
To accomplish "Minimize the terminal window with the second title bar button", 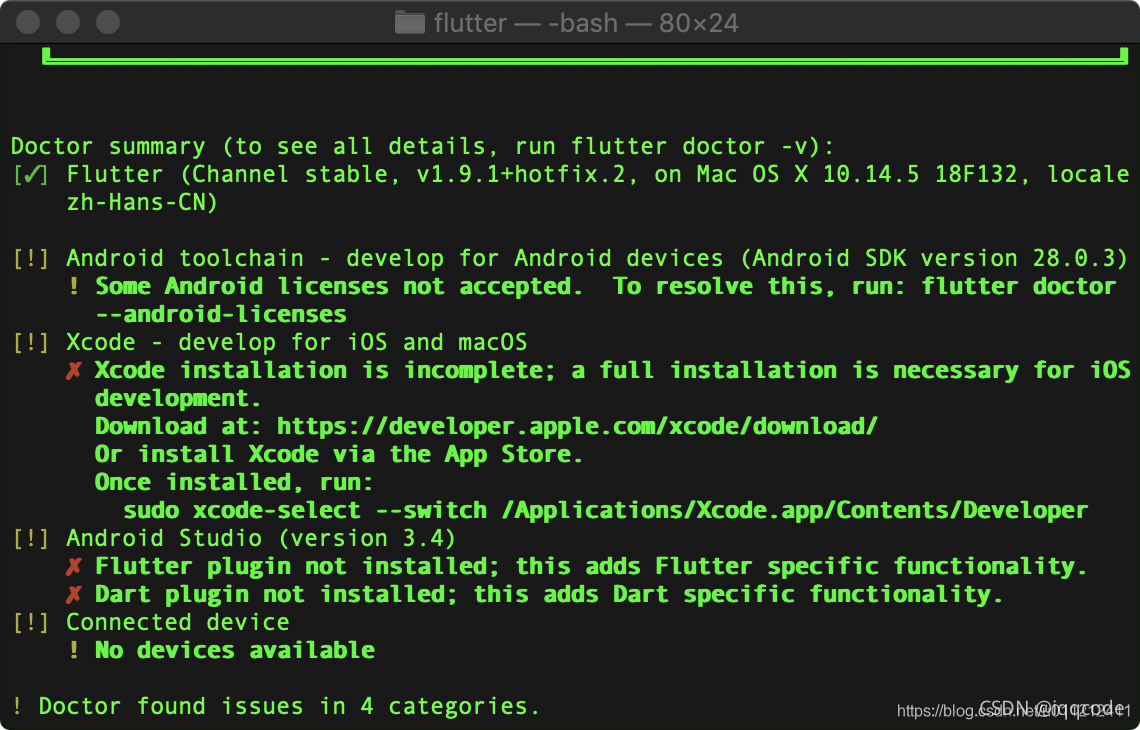I will coord(68,22).
